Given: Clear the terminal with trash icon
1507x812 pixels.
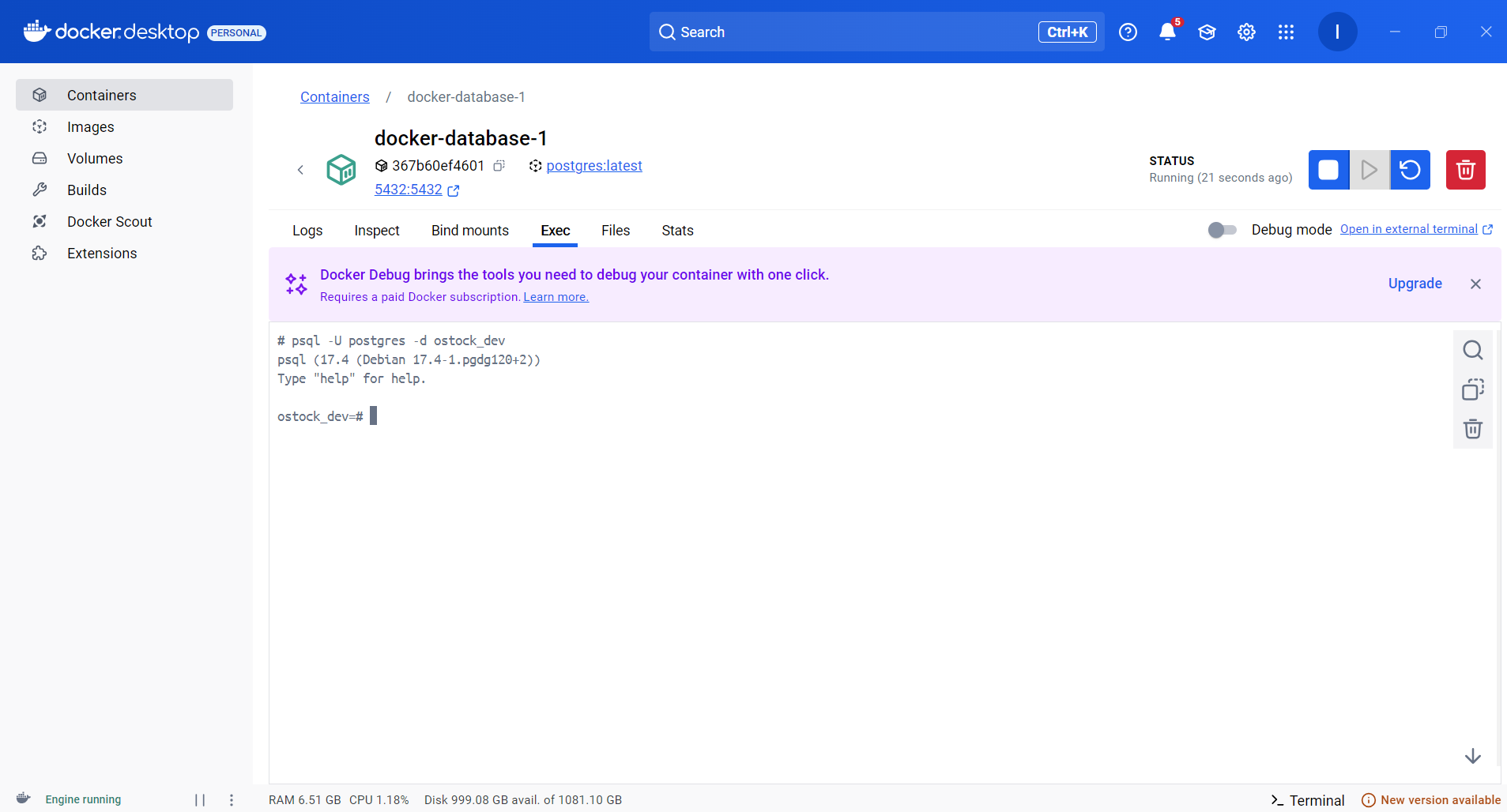Looking at the screenshot, I should coord(1473,429).
